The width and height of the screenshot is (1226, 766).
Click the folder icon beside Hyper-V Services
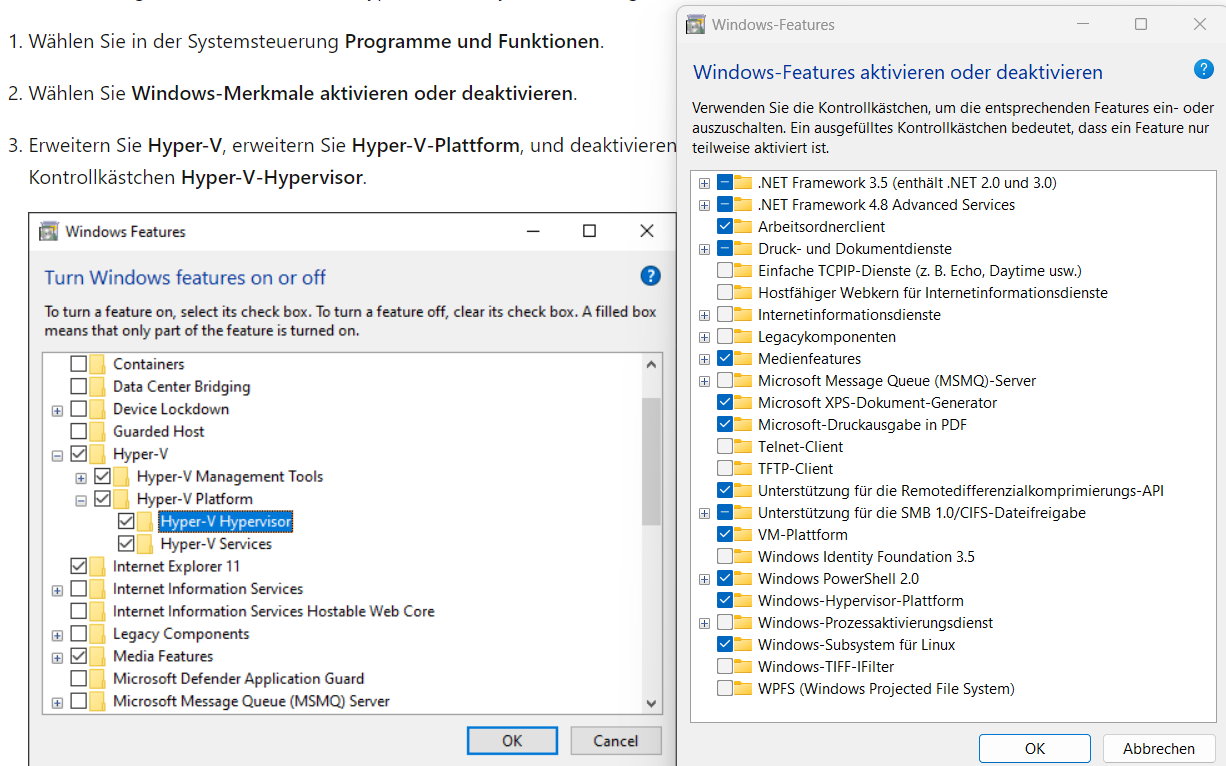click(x=145, y=544)
